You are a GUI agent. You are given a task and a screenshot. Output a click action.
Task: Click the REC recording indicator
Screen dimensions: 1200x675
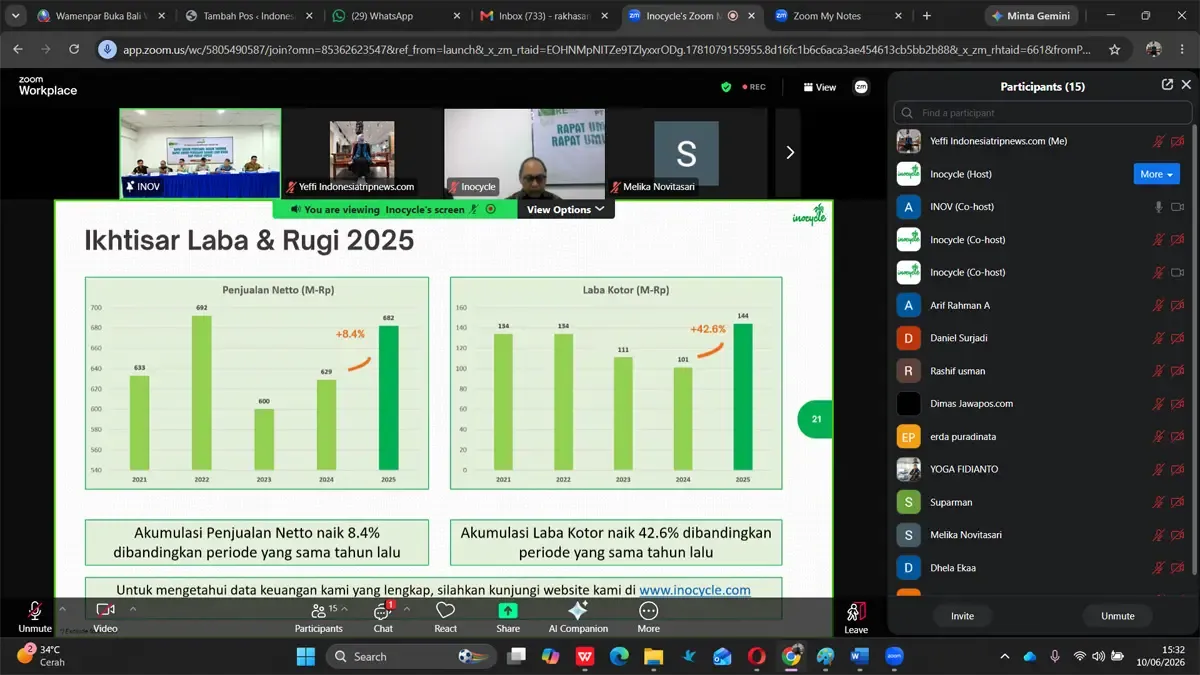pos(753,87)
